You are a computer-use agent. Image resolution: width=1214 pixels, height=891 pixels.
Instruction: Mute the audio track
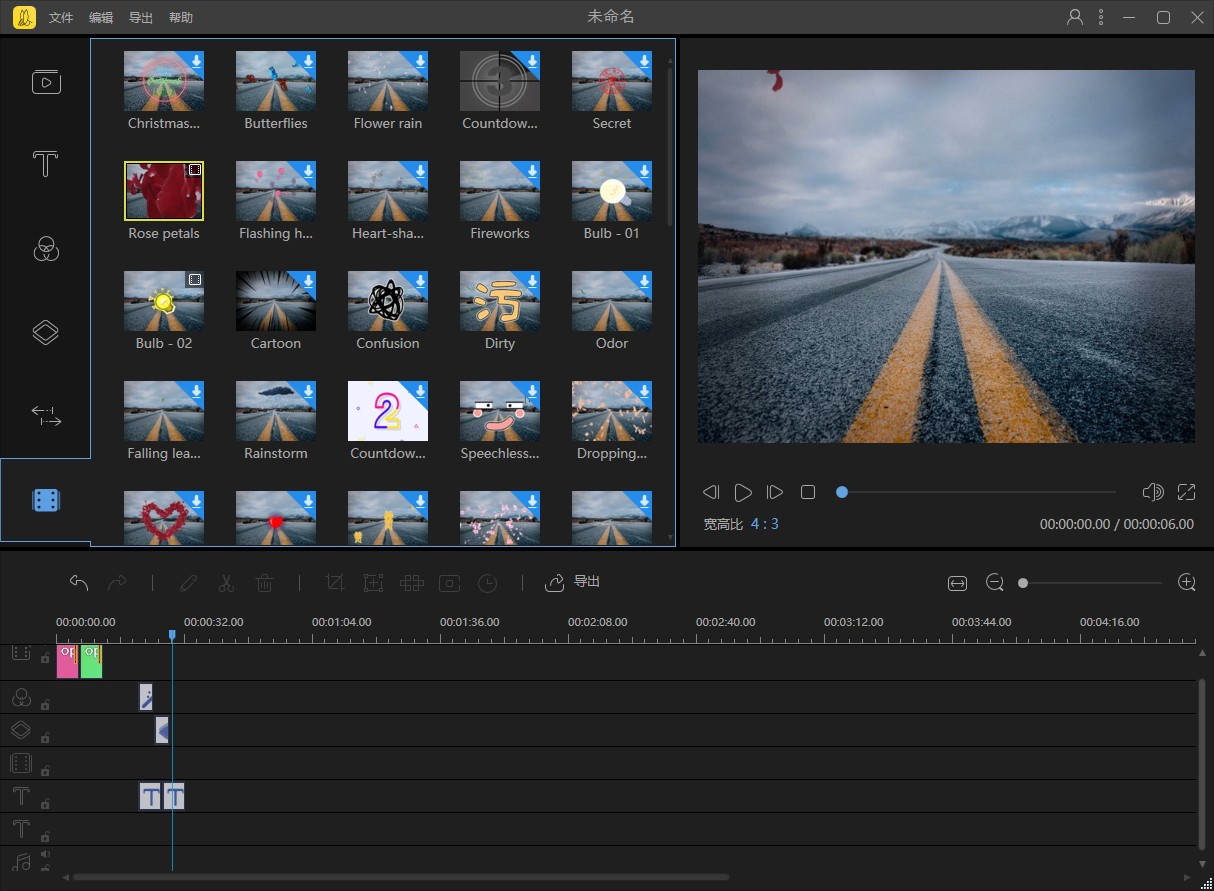point(45,854)
